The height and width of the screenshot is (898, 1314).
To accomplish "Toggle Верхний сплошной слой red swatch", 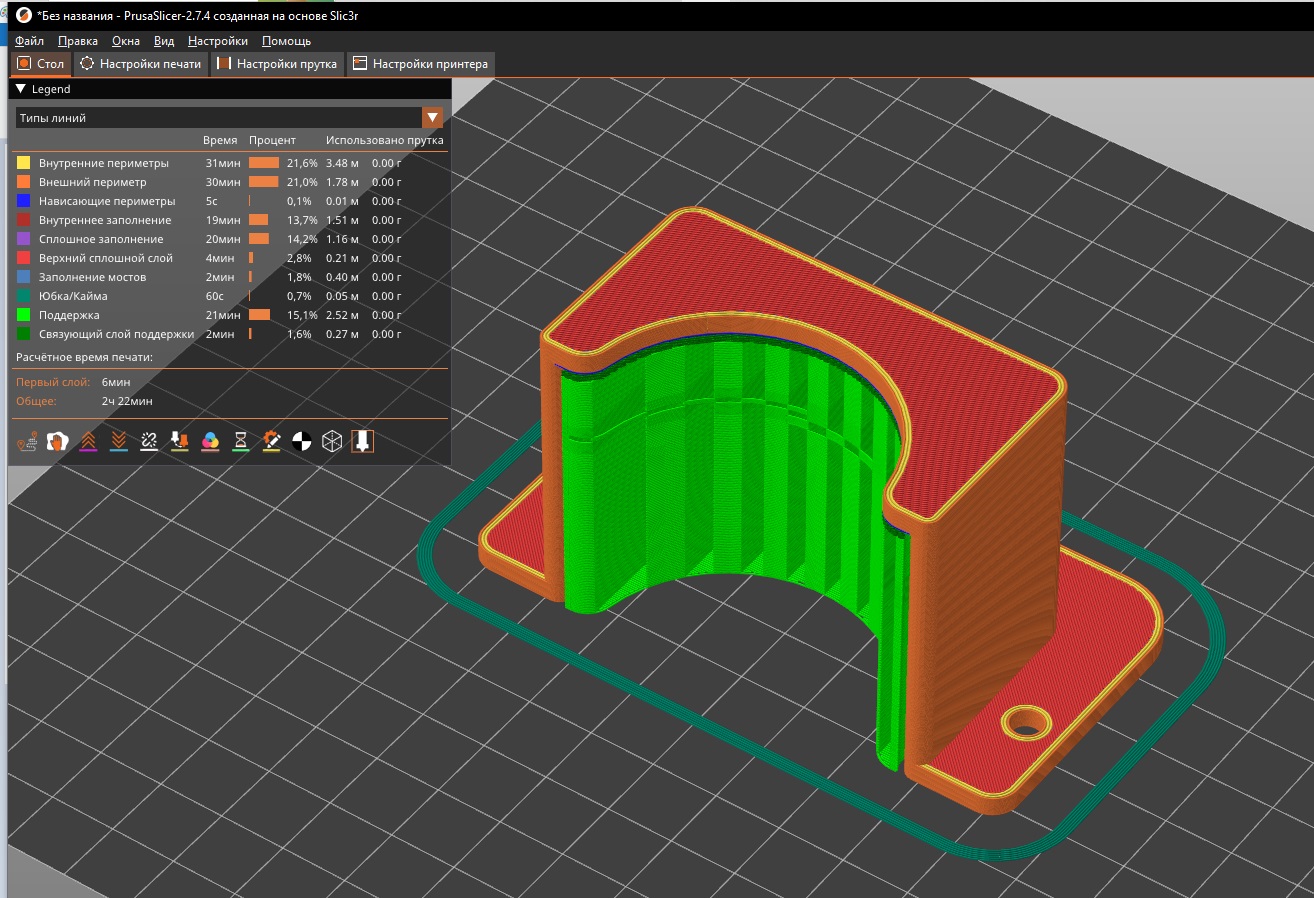I will tap(24, 258).
